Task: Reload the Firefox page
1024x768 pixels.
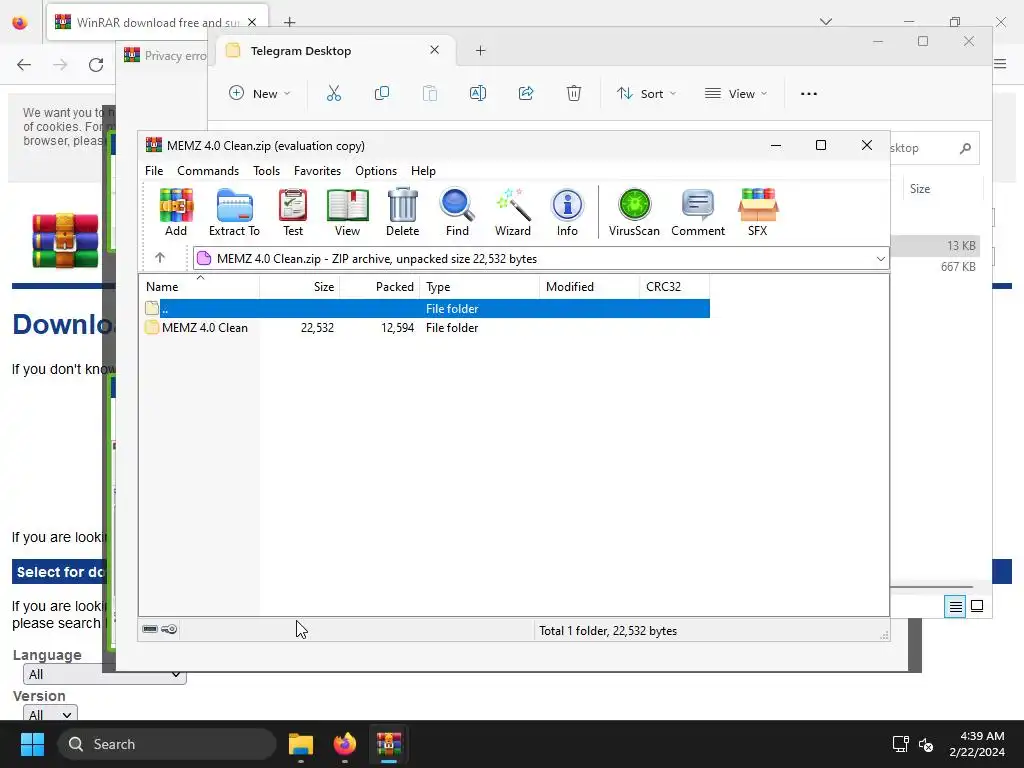Action: [x=96, y=65]
